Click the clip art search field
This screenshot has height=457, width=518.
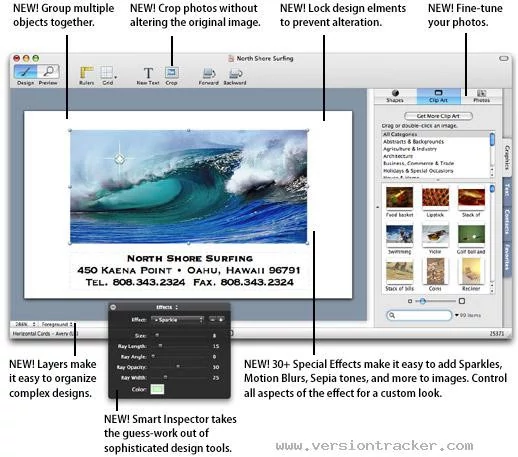tap(419, 315)
